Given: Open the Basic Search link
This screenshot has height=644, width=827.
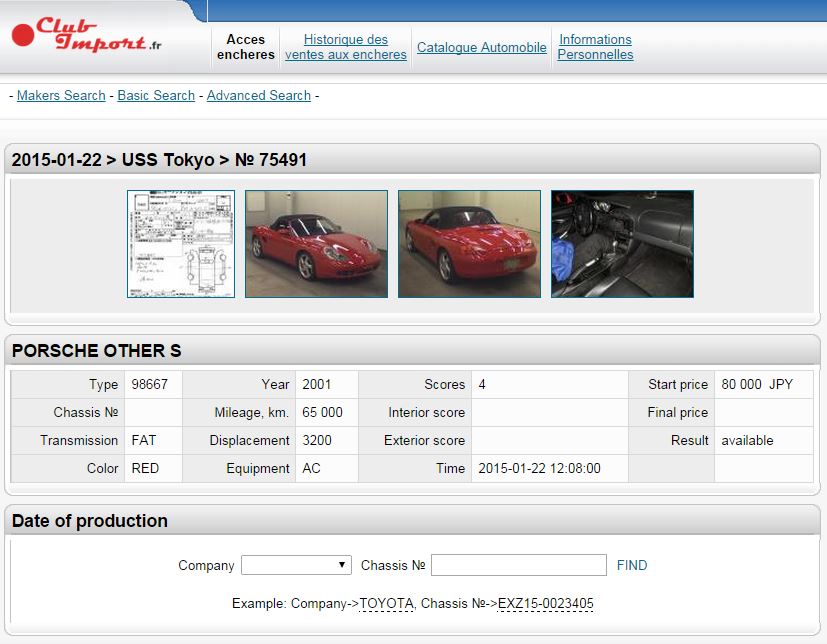Looking at the screenshot, I should (156, 95).
